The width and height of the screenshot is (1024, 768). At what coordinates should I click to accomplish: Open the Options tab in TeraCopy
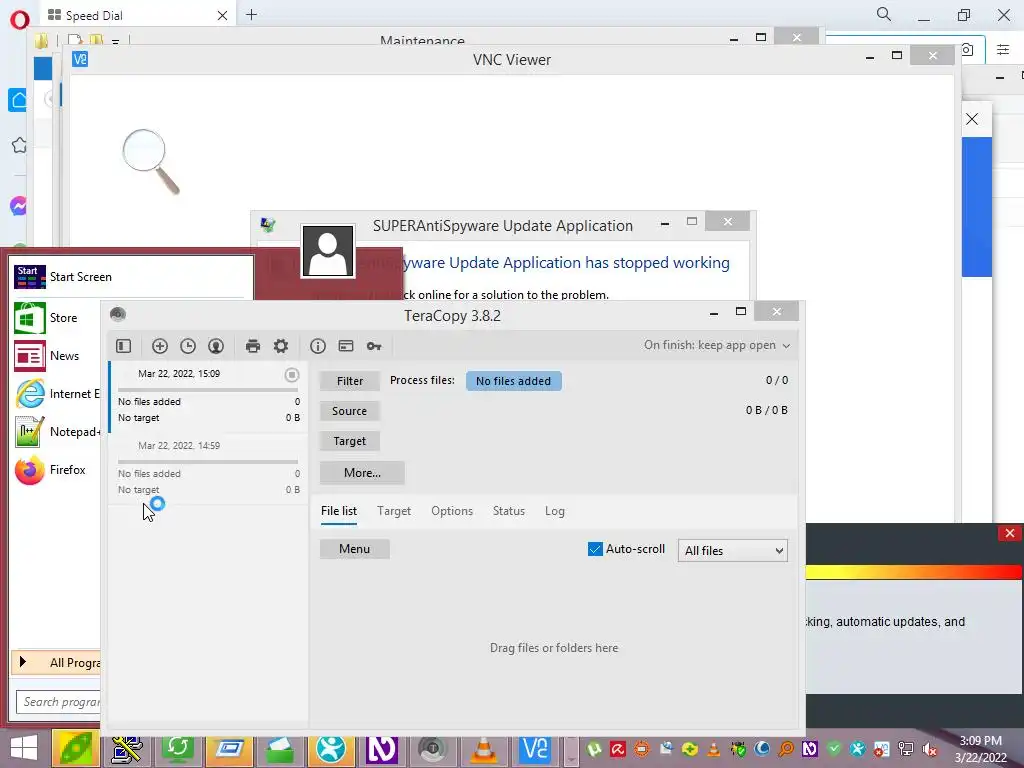tap(452, 511)
